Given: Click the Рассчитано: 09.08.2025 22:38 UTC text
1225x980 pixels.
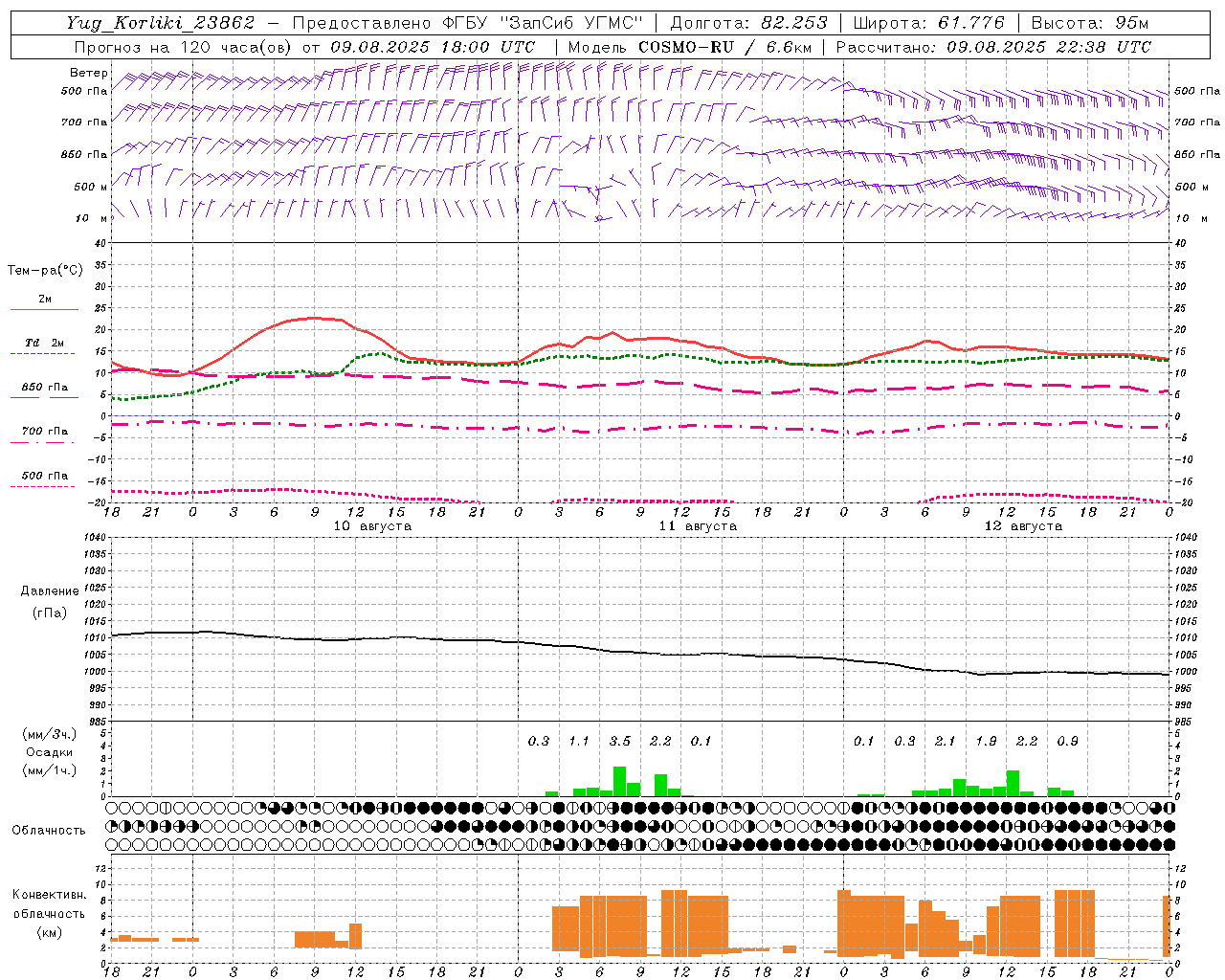Looking at the screenshot, I should 993,47.
